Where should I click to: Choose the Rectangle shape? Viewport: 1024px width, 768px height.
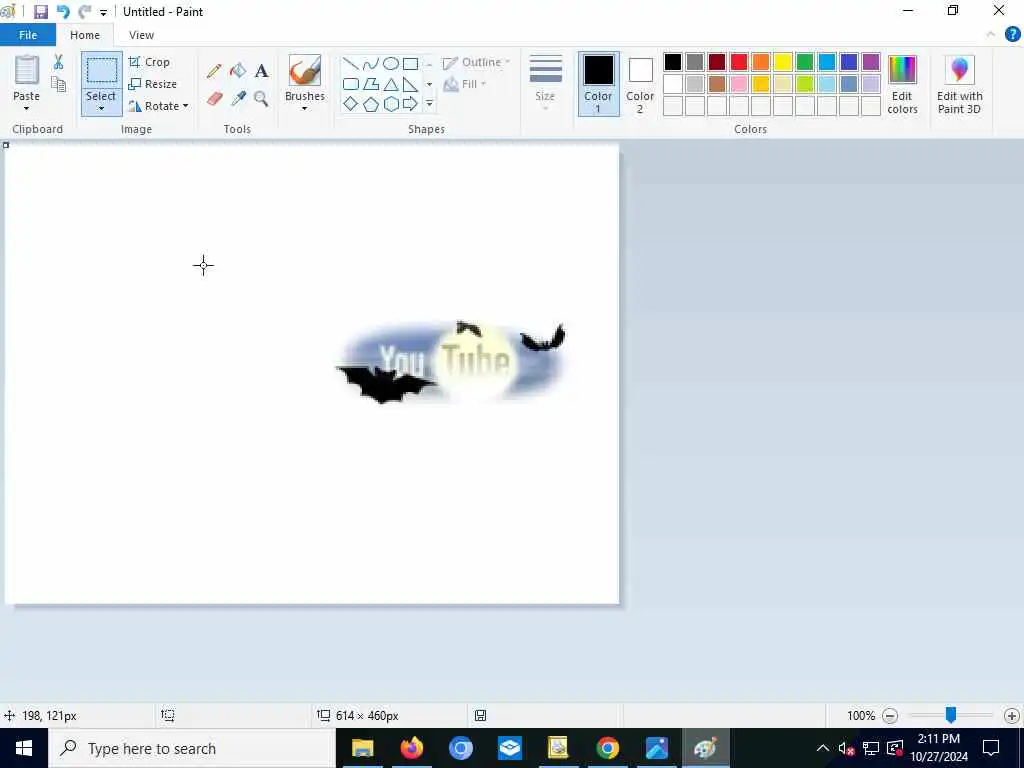(410, 63)
